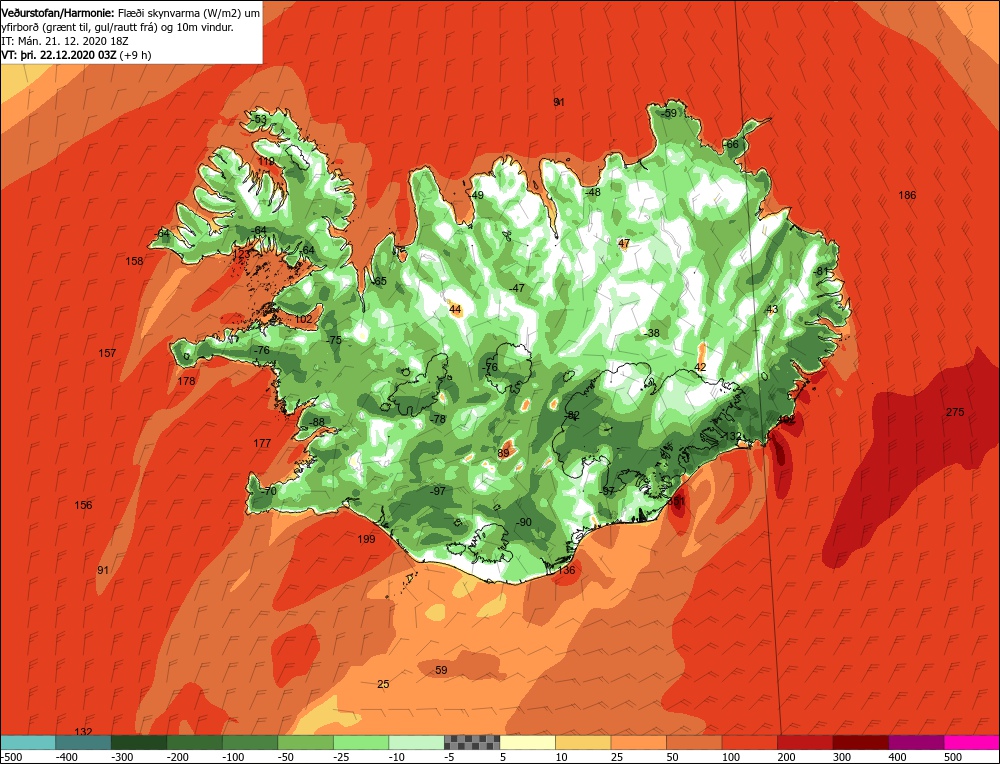The width and height of the screenshot is (1000, 764).
Task: Click the map value 177 in the western bay
Action: 262,443
